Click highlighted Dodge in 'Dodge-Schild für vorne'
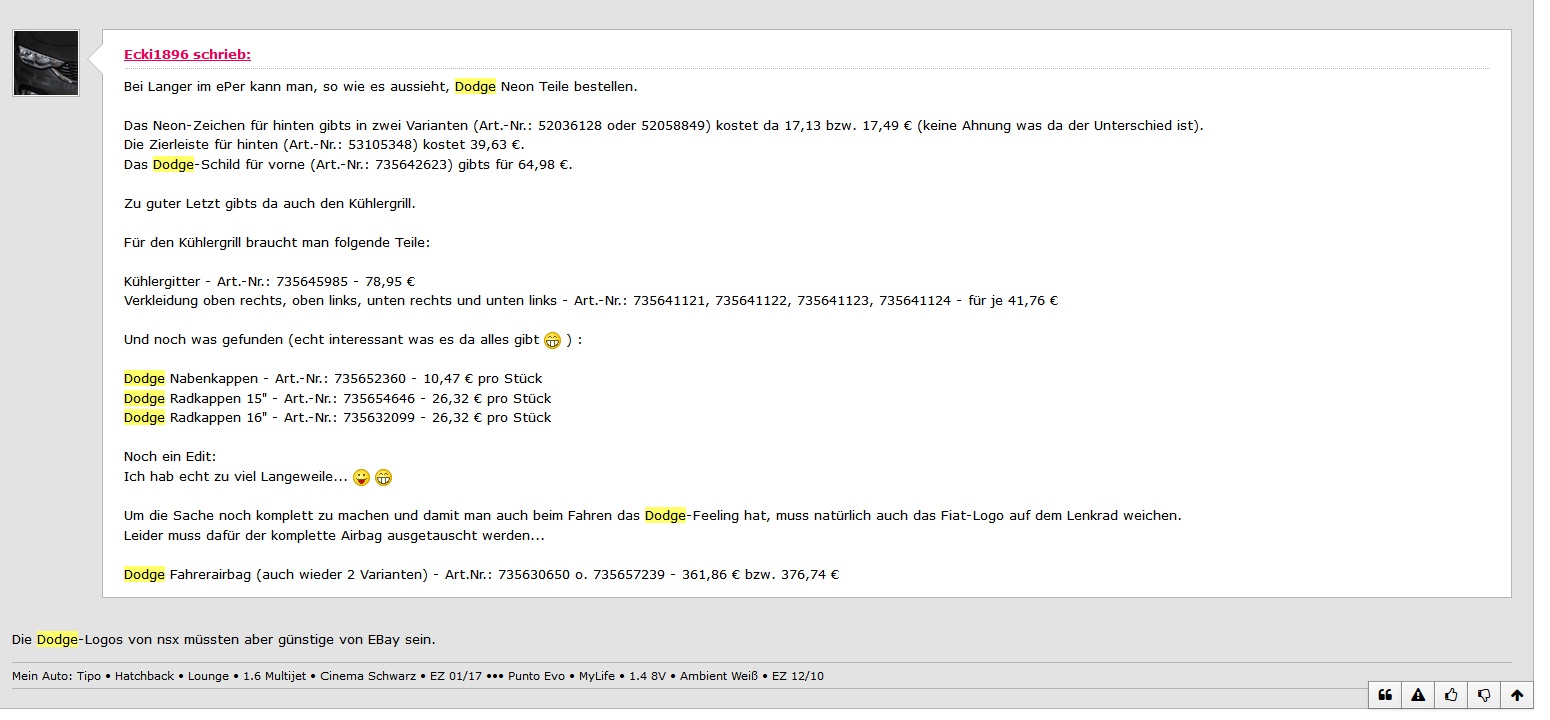 click(x=173, y=165)
